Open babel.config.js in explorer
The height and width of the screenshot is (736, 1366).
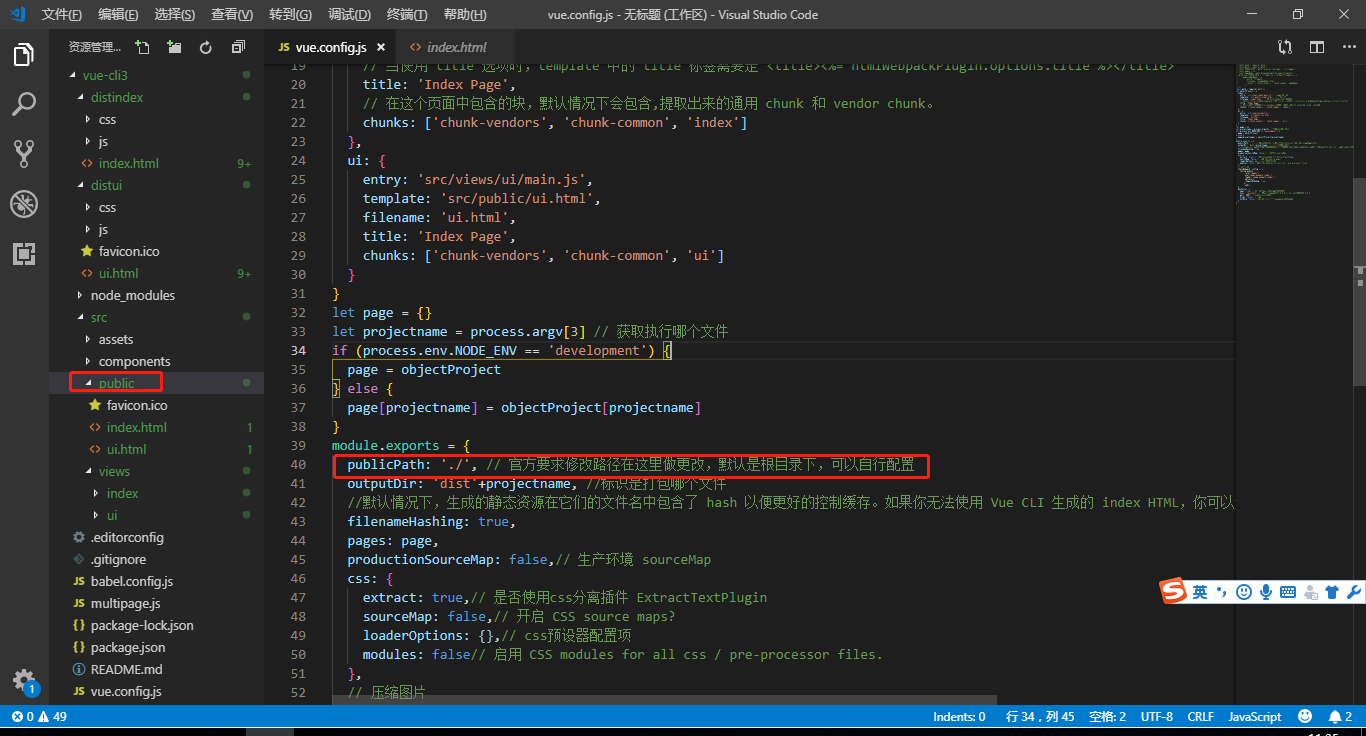pyautogui.click(x=131, y=581)
